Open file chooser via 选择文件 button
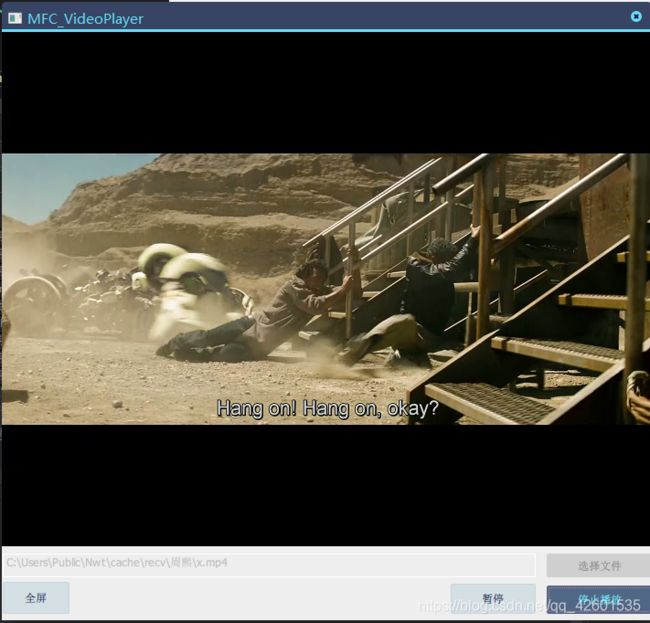Screen dimensions: 650x623 [x=598, y=565]
